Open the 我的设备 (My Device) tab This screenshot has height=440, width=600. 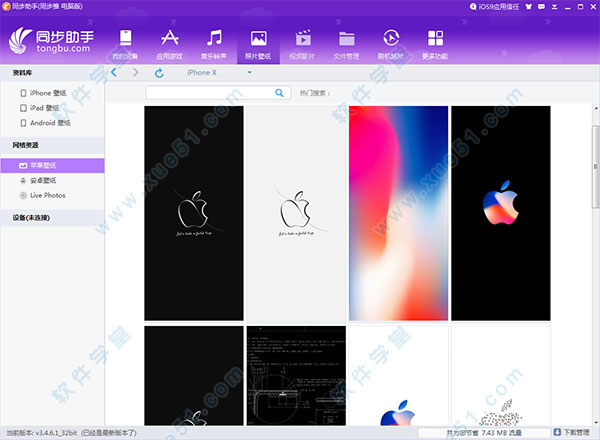pos(125,42)
